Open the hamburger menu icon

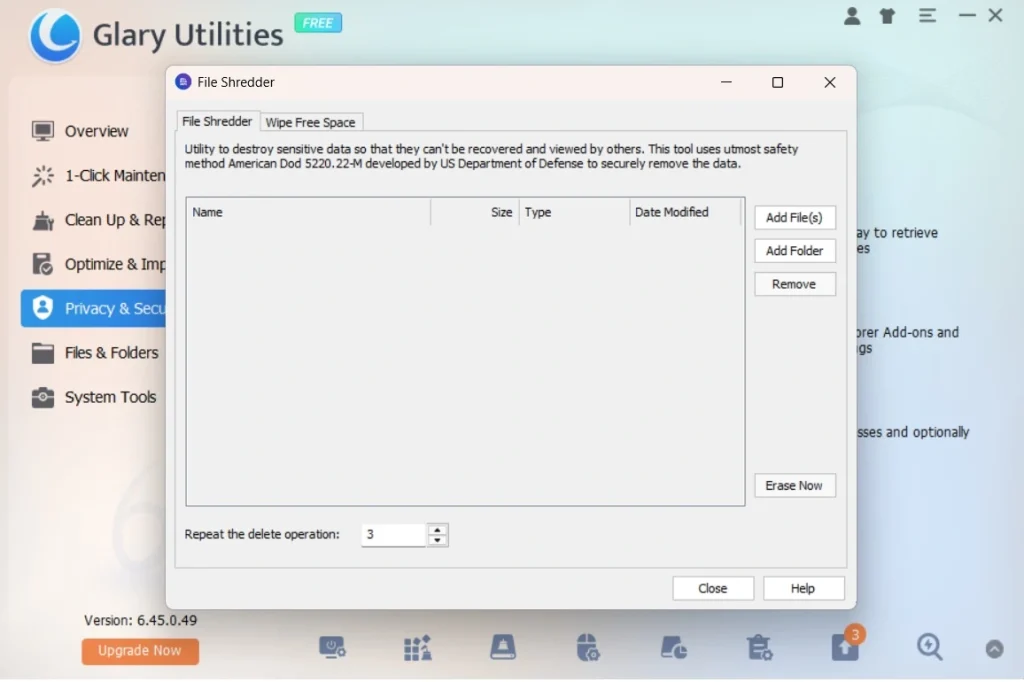pyautogui.click(x=927, y=15)
